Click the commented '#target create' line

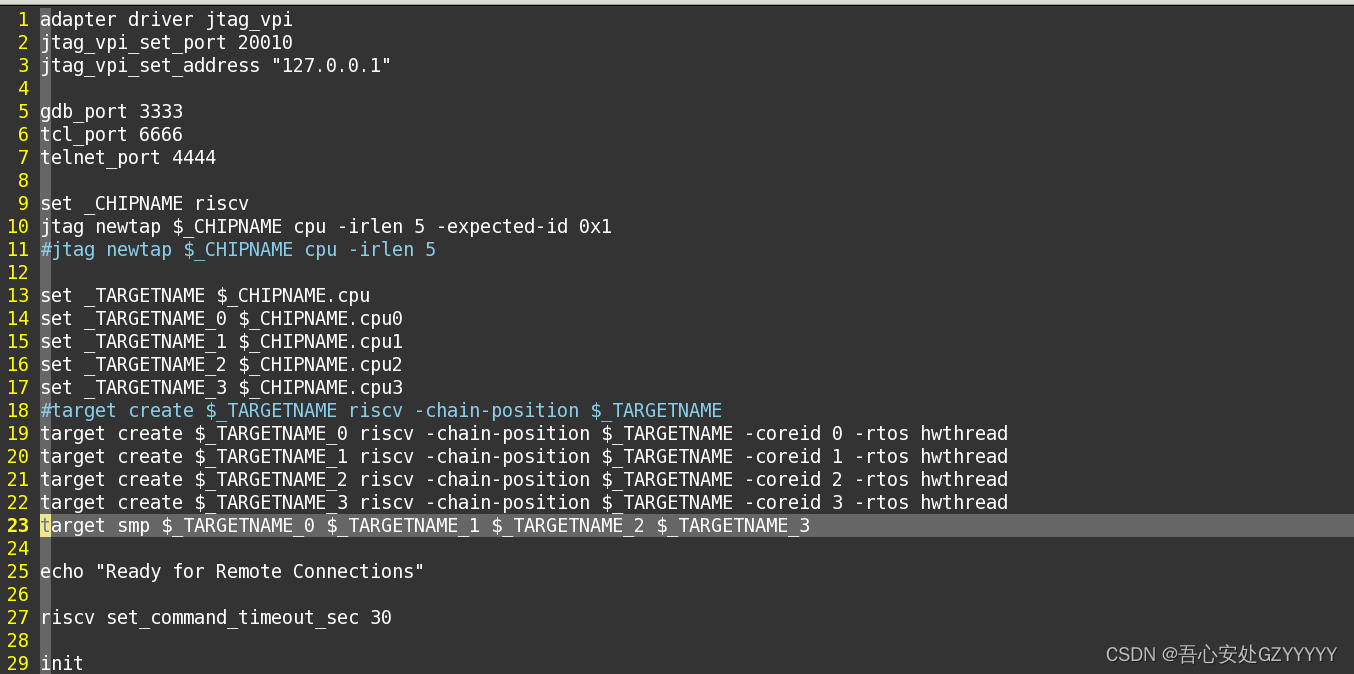(381, 410)
